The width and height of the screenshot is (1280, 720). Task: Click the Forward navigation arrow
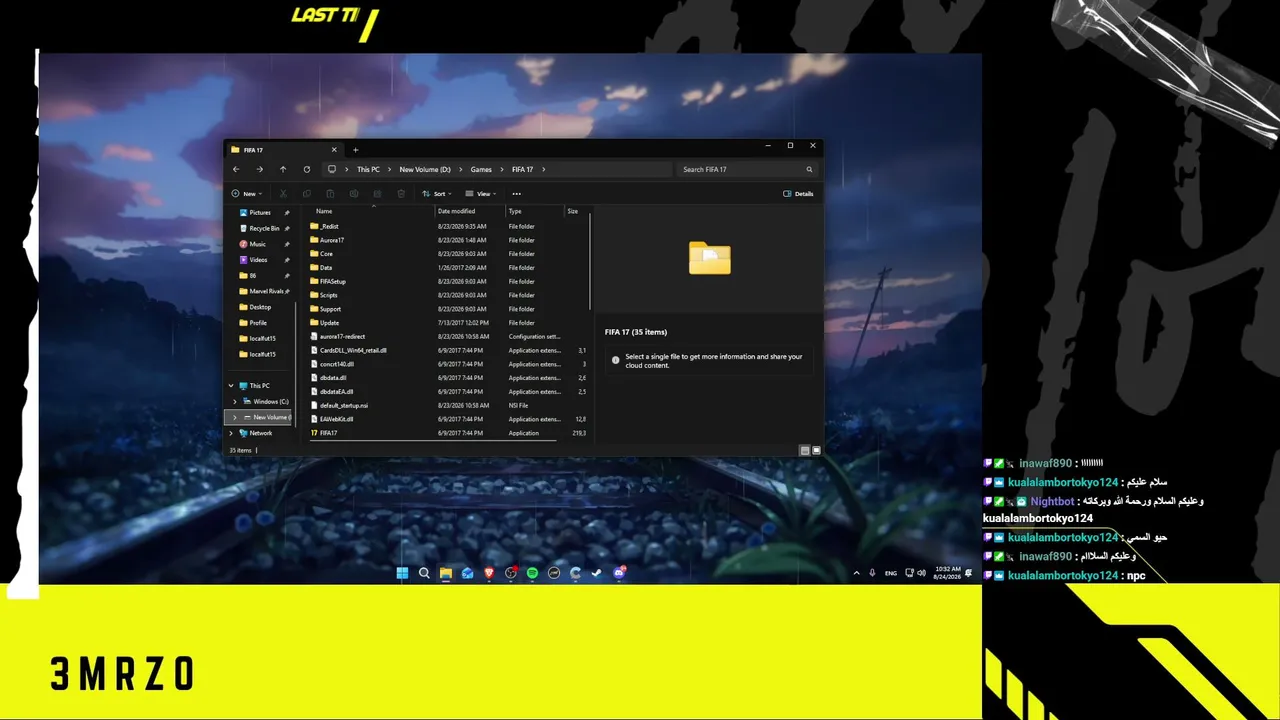pos(259,169)
